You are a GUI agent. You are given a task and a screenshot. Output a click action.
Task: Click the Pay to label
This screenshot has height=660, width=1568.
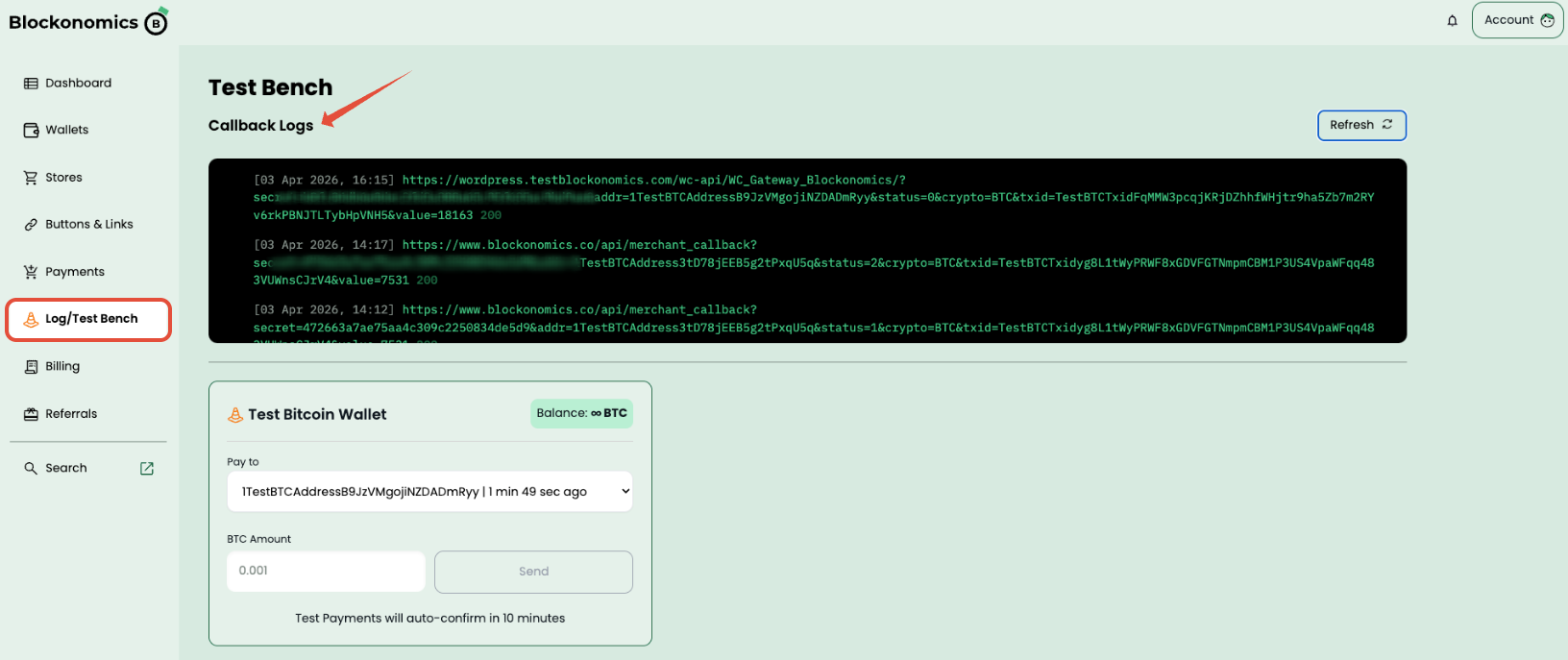point(243,462)
